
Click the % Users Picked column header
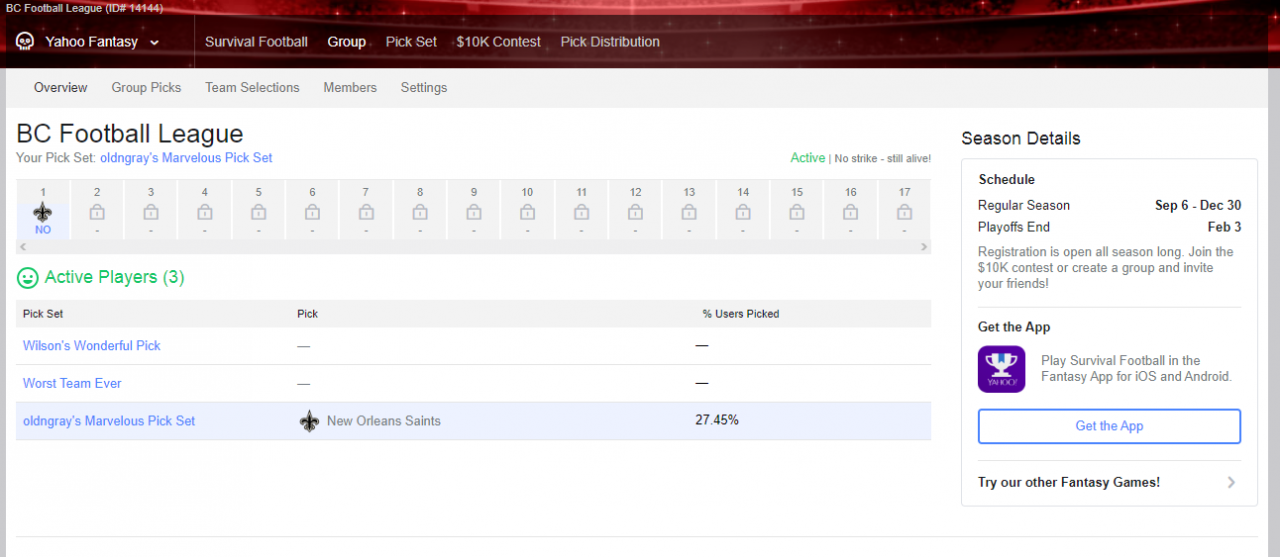point(741,314)
